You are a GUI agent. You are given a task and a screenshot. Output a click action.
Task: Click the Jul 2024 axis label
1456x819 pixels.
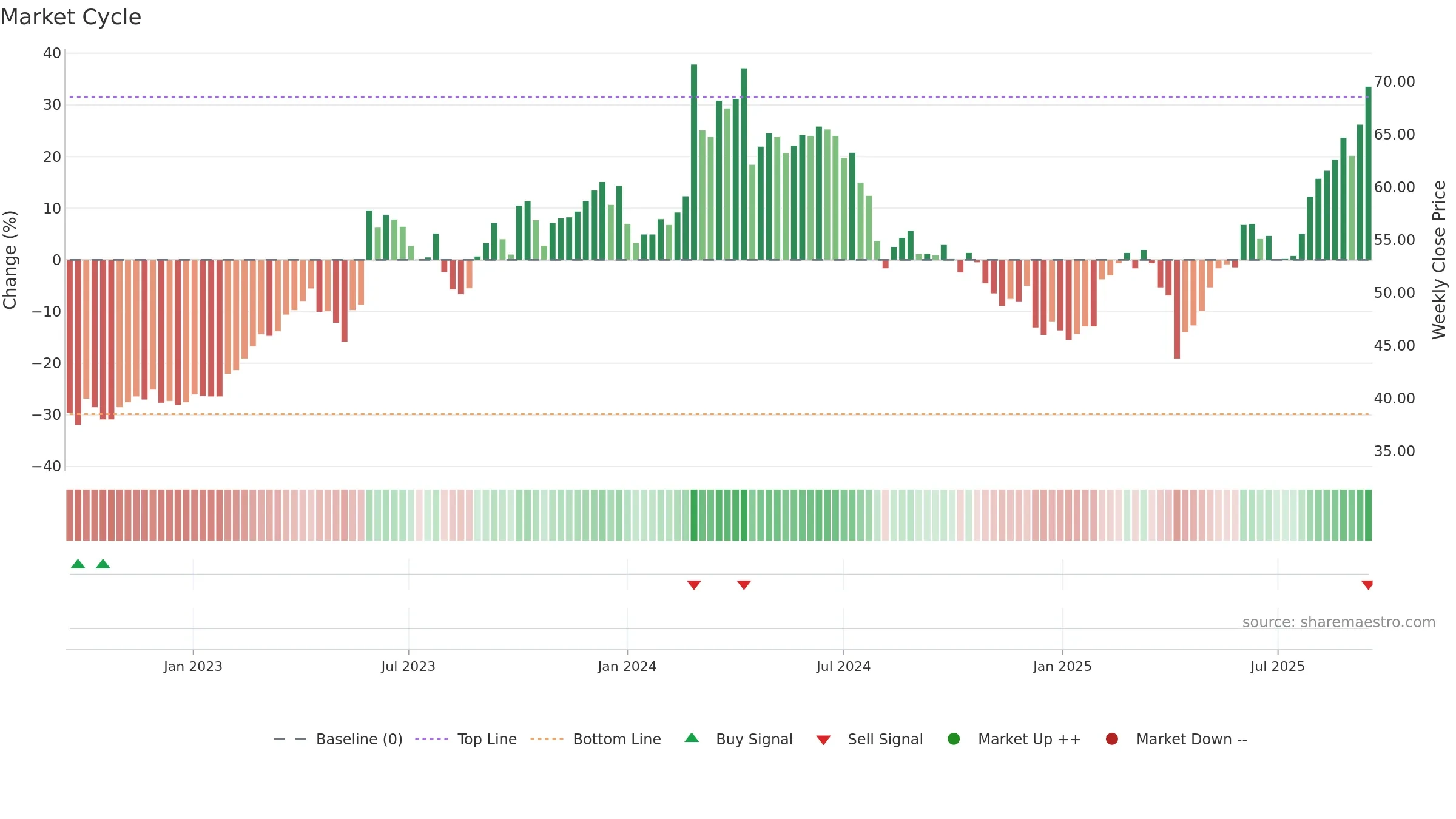(843, 667)
